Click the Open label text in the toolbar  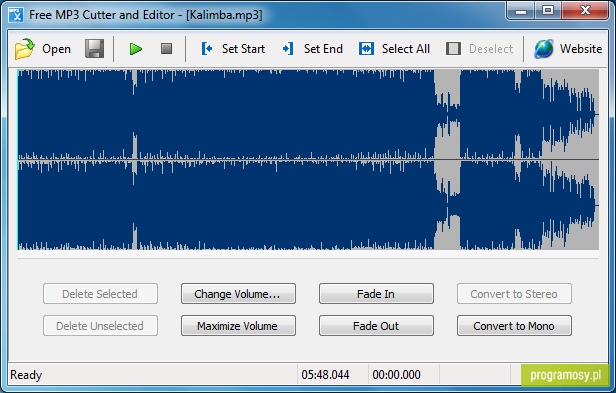point(57,49)
